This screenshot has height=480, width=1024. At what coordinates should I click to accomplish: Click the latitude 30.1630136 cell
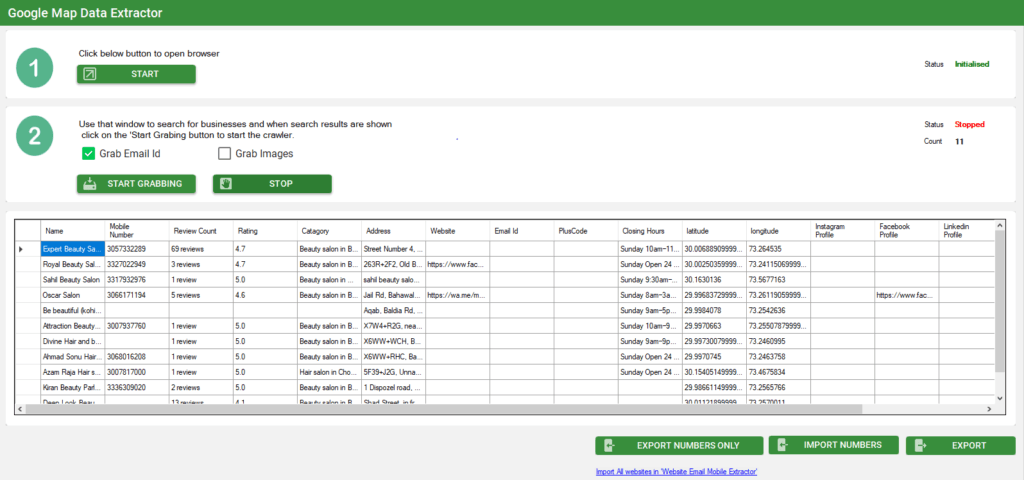tap(714, 280)
